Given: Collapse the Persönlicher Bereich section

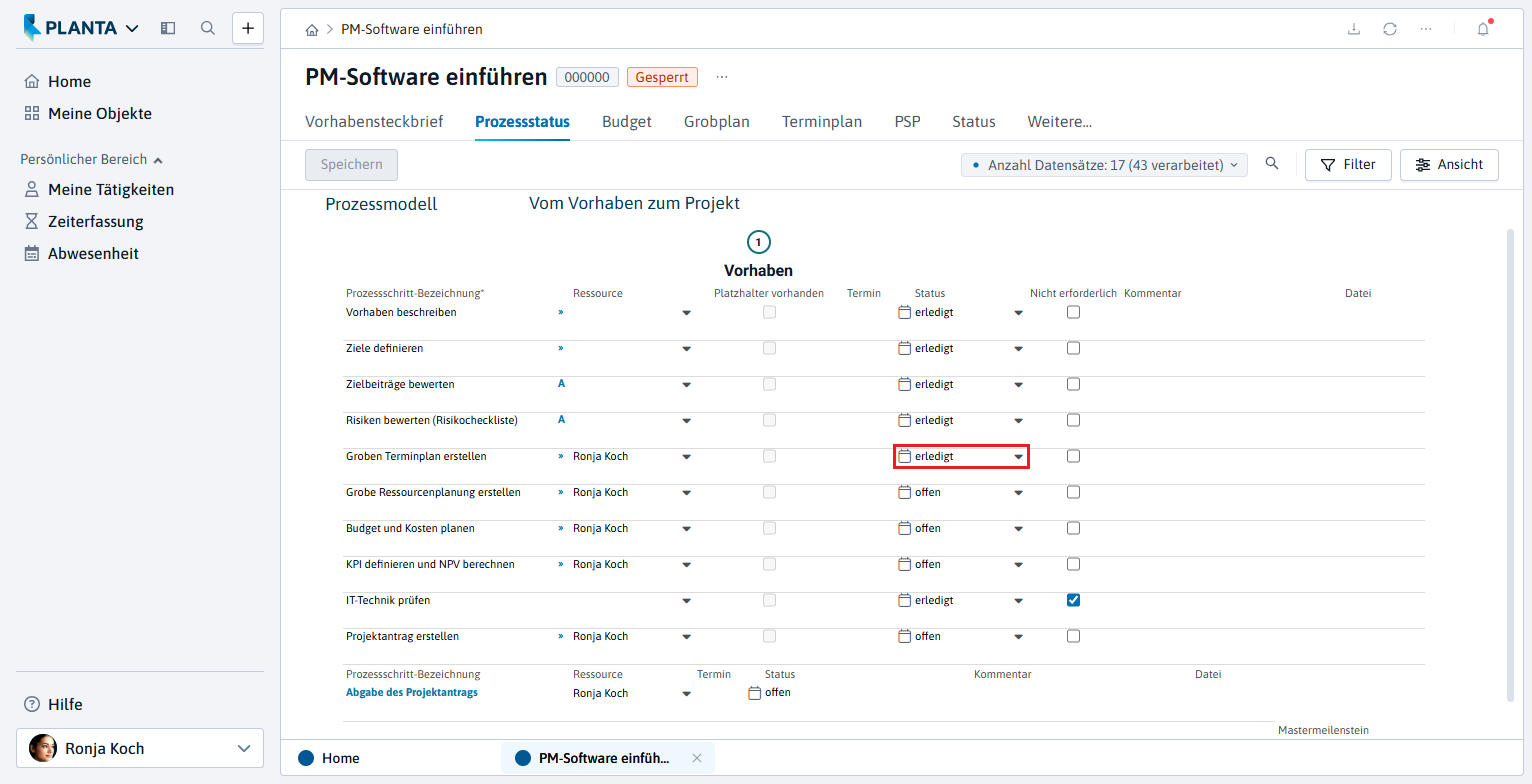Looking at the screenshot, I should [x=92, y=159].
